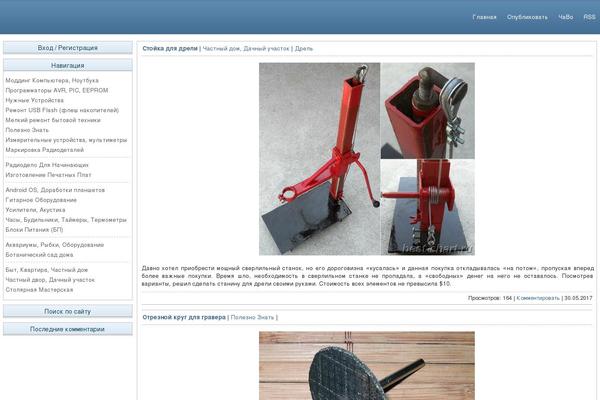Open the Опубликовать link in the top menu
600x400 pixels.
[527, 17]
